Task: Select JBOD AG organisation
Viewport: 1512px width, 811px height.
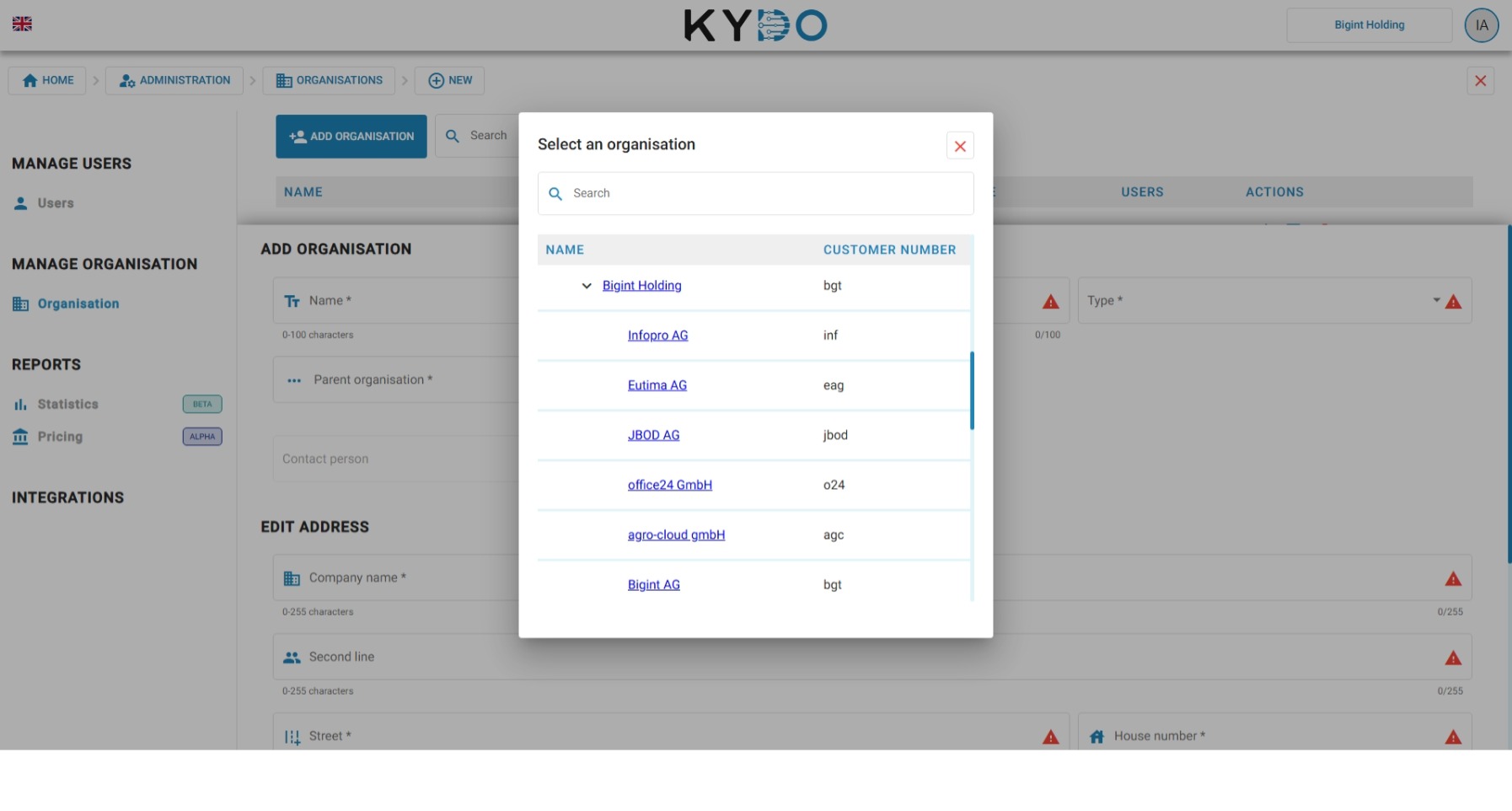Action: (x=653, y=435)
